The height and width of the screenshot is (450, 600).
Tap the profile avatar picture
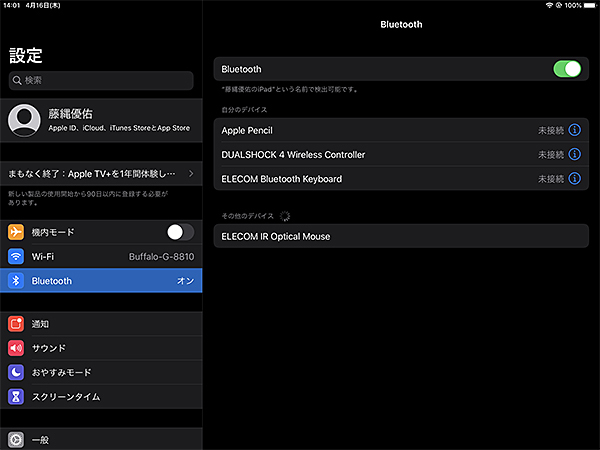[23, 120]
